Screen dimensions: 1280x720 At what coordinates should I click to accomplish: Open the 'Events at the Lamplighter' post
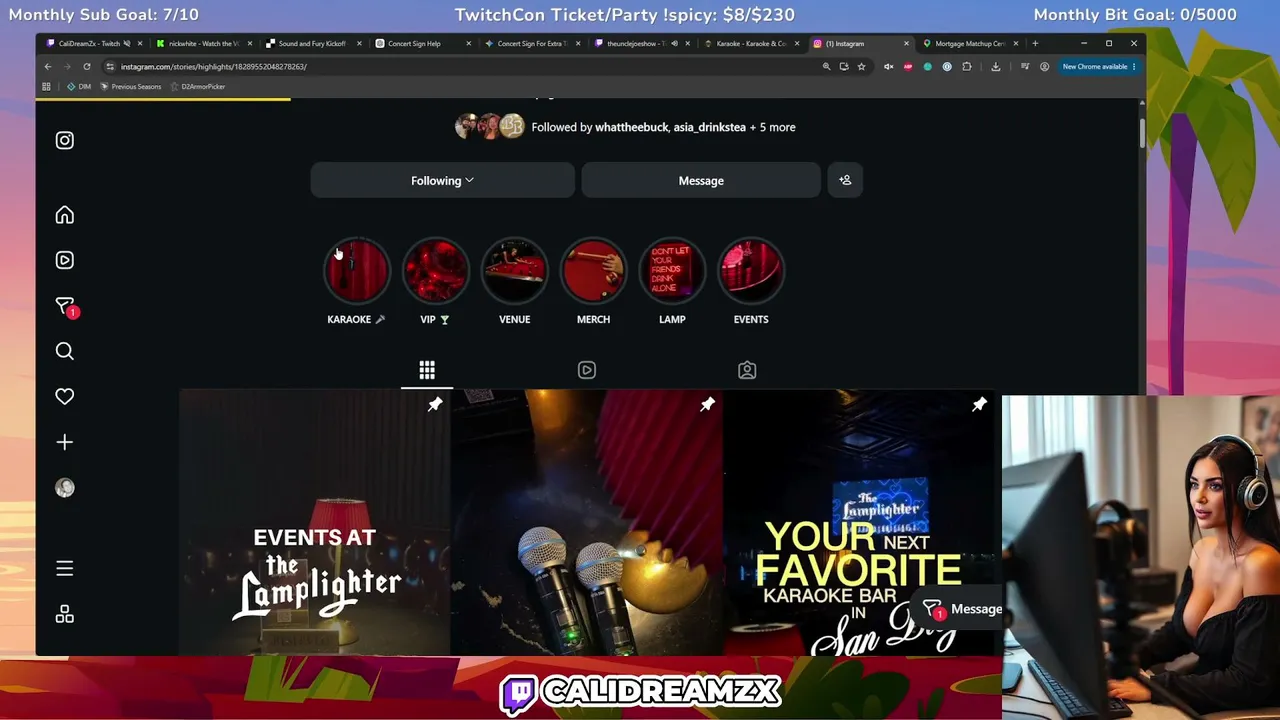point(315,522)
